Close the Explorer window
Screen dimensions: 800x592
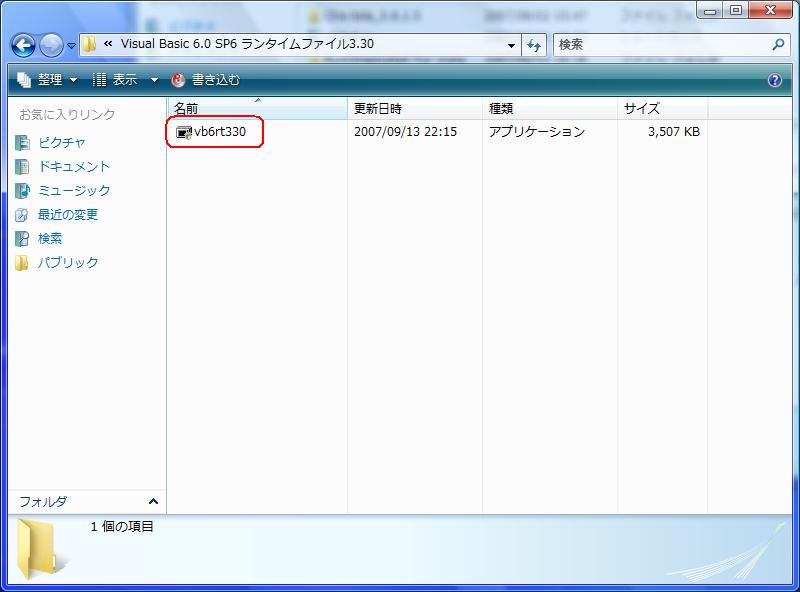(x=770, y=10)
